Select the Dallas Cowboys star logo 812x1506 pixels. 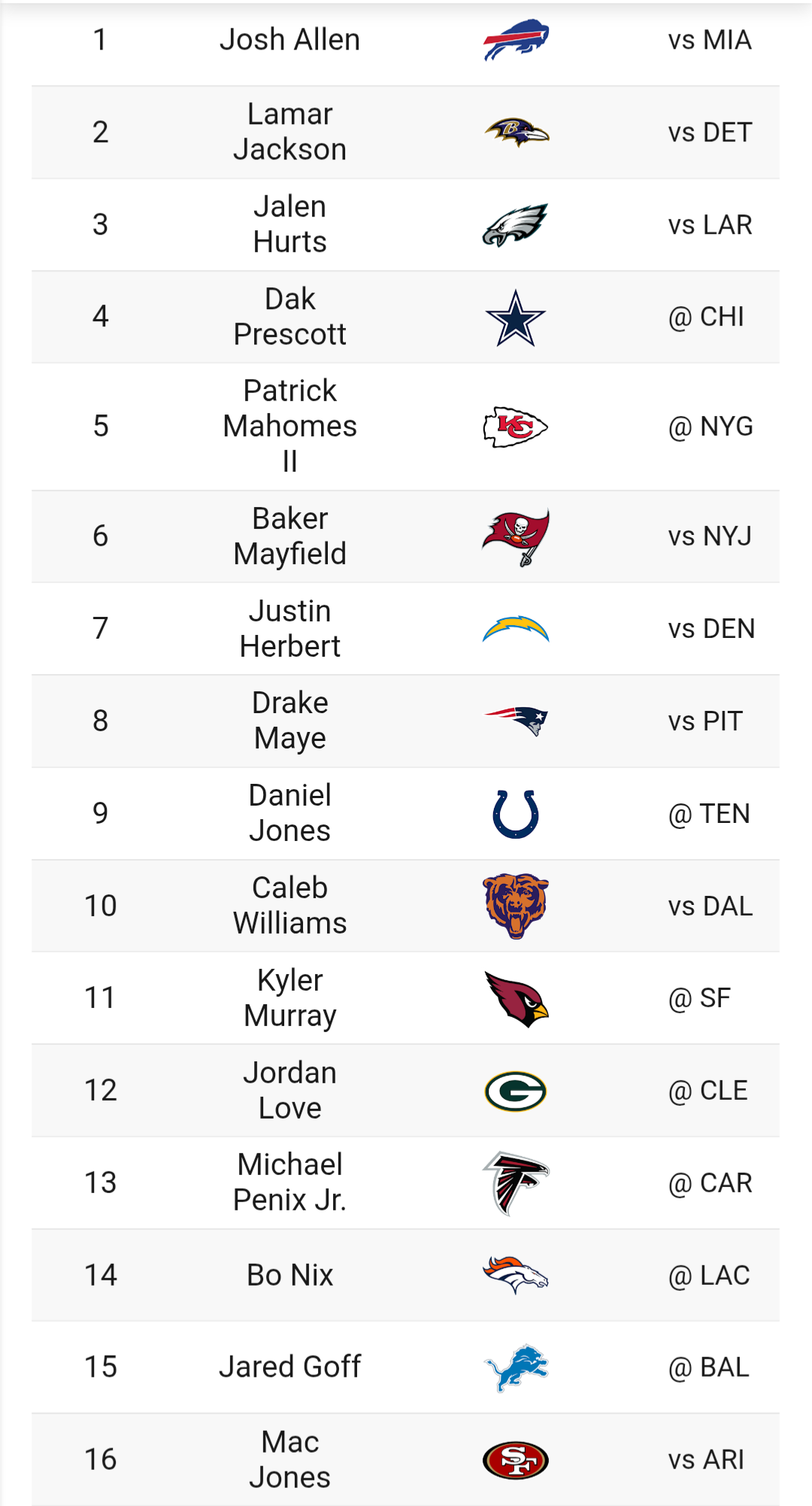coord(516,317)
